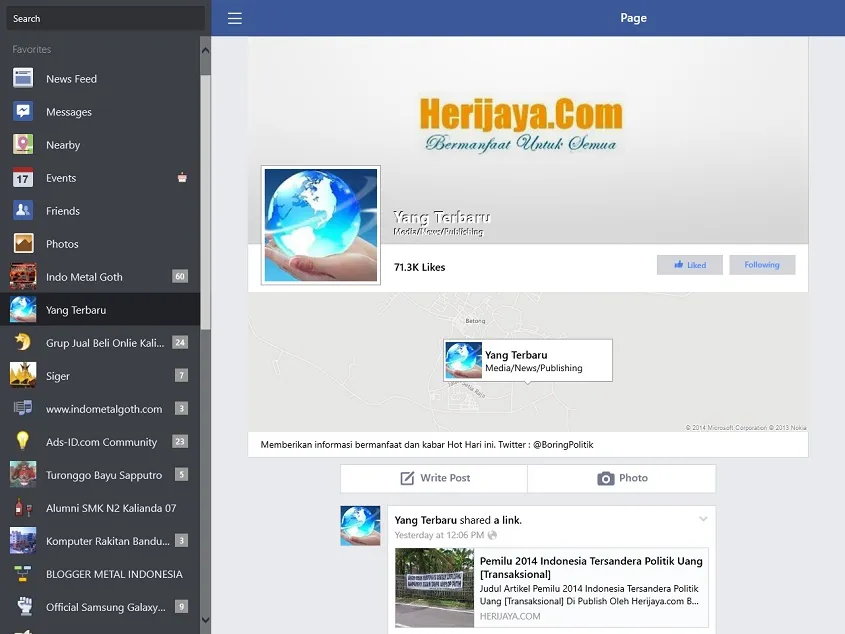Click the Search input field
Screen dimensions: 845x634
coord(103,18)
